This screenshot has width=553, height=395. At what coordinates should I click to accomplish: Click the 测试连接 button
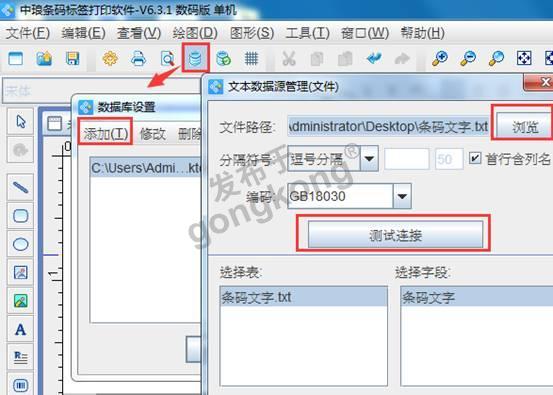[395, 235]
